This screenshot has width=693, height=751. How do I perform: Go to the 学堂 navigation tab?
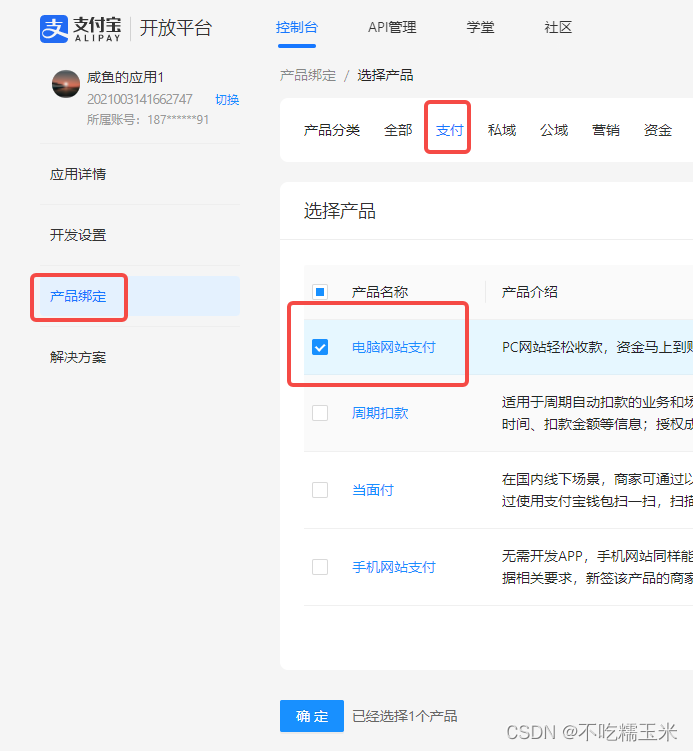(480, 27)
